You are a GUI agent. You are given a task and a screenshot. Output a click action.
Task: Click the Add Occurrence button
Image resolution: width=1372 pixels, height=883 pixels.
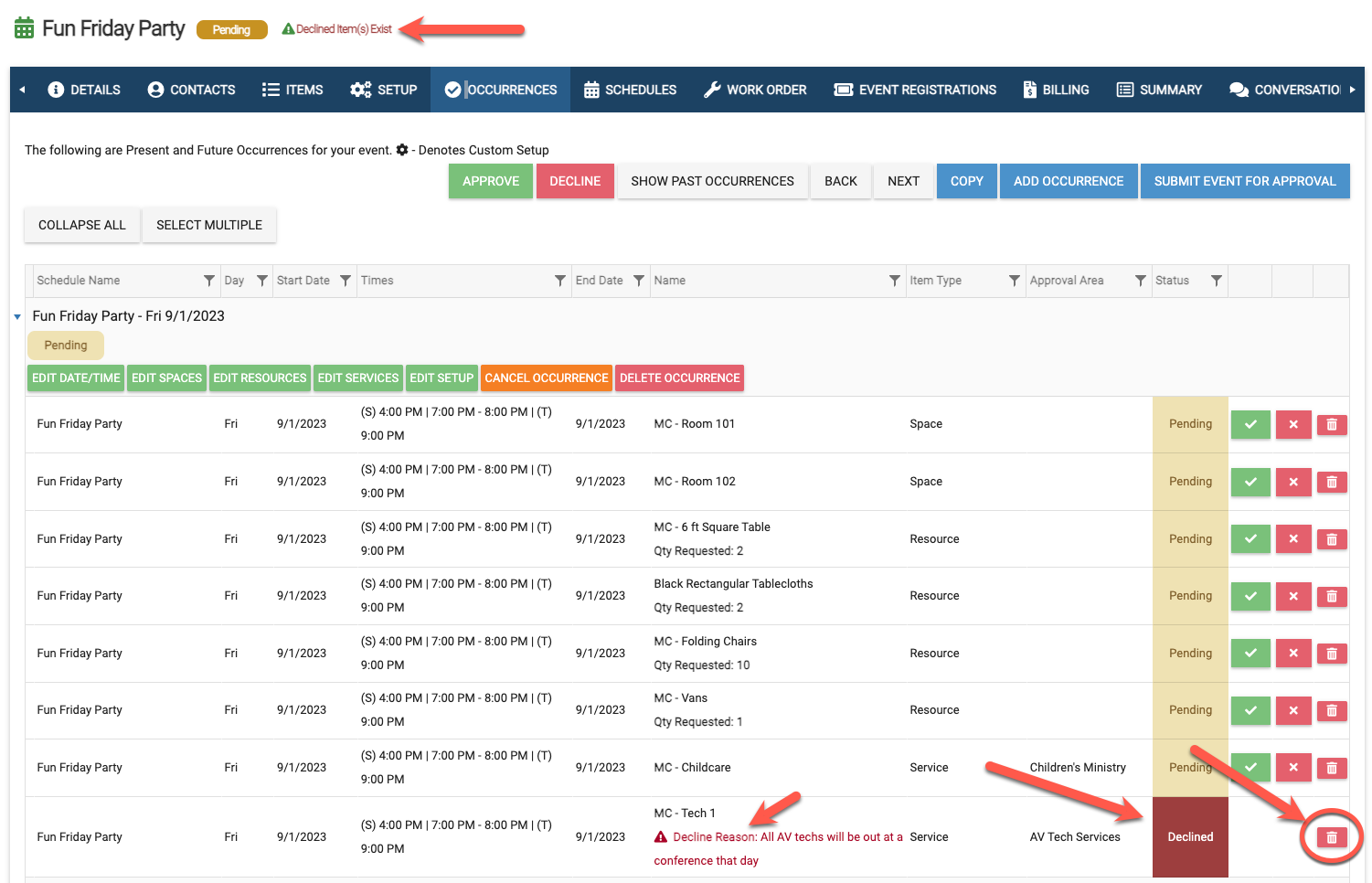(x=1068, y=181)
